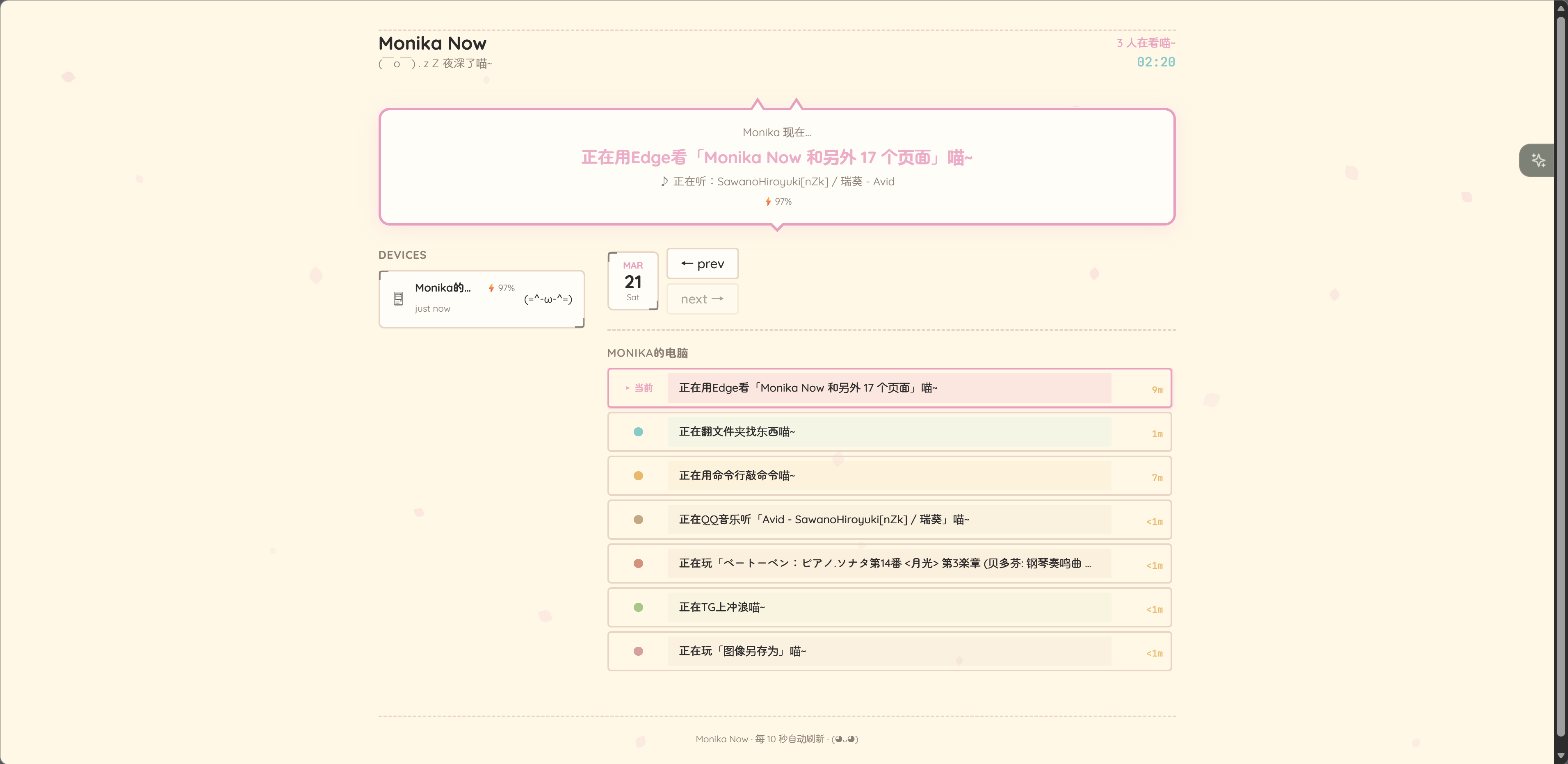Click the green dot on 正在TG上冲浪 row
The image size is (1568, 764).
(x=638, y=607)
